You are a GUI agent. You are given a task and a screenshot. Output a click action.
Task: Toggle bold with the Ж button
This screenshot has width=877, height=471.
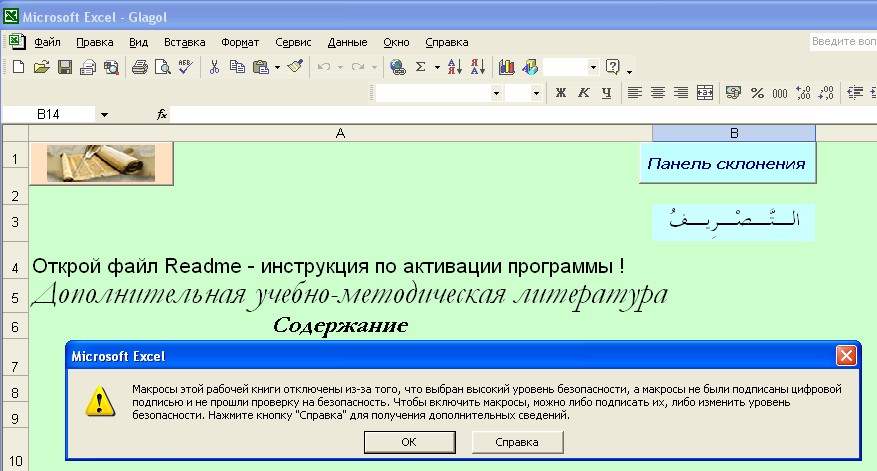(560, 93)
